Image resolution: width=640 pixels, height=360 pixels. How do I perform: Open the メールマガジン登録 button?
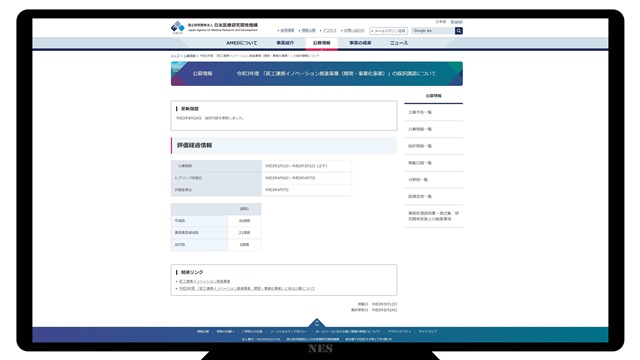tap(389, 31)
